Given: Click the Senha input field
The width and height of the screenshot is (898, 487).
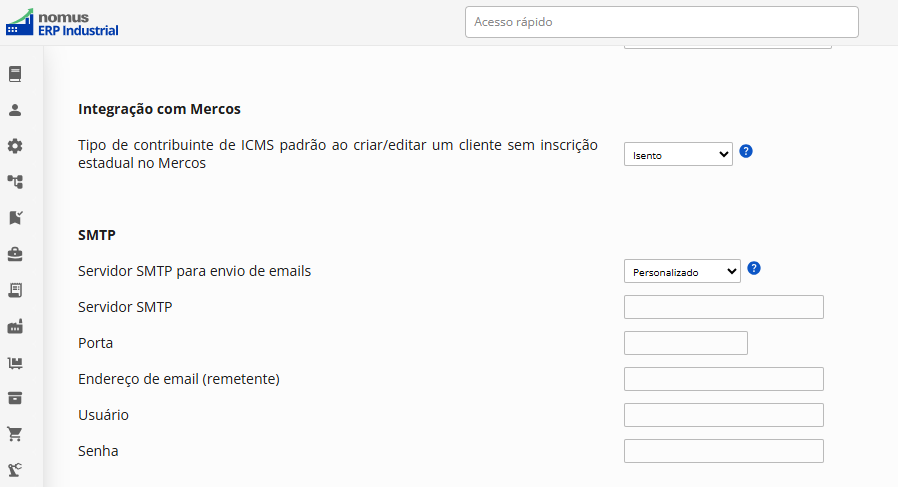Looking at the screenshot, I should (x=724, y=451).
